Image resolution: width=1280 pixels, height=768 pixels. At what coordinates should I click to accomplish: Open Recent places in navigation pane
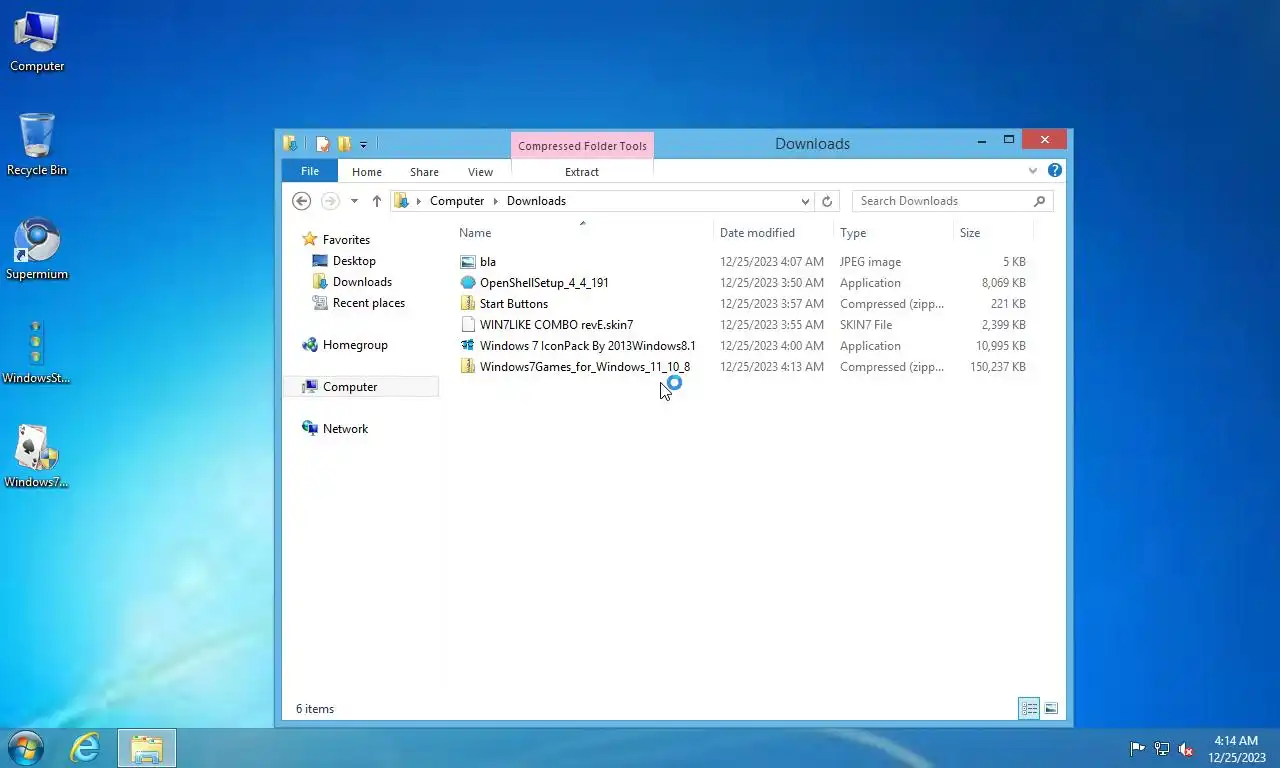pyautogui.click(x=369, y=303)
